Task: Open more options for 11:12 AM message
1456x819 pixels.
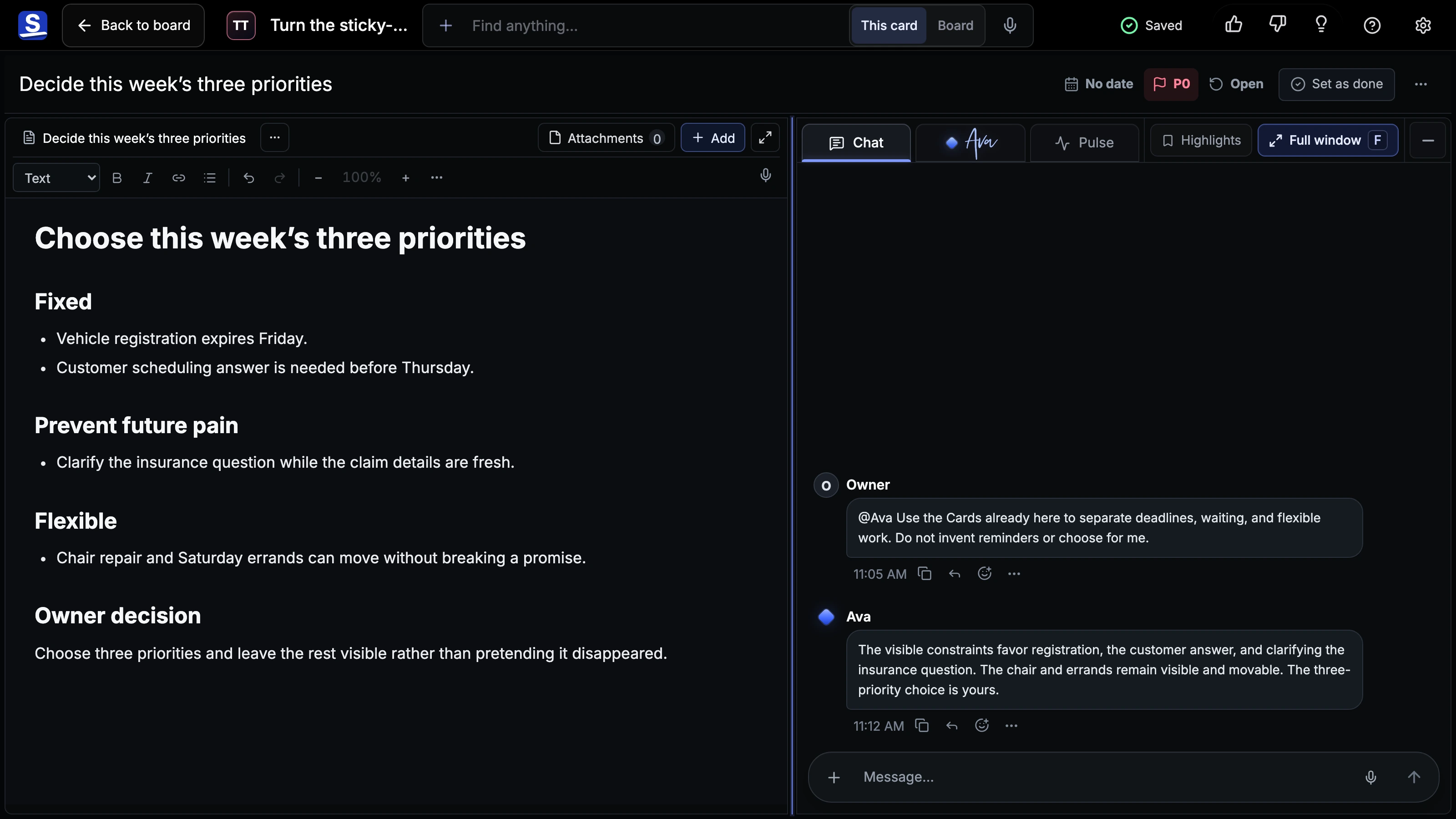Action: (x=1011, y=726)
